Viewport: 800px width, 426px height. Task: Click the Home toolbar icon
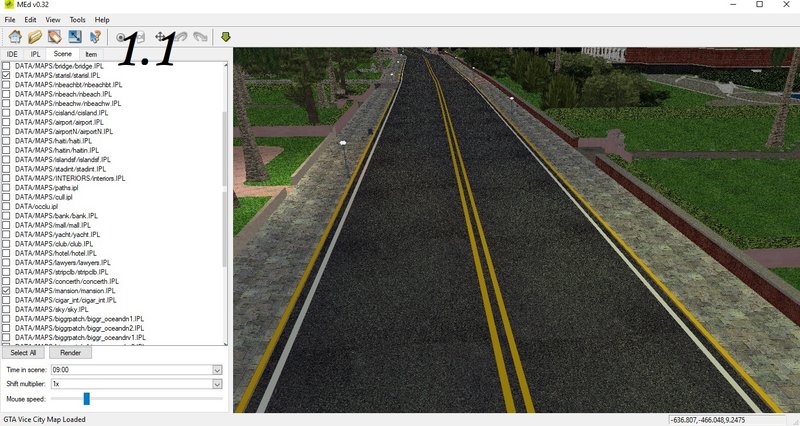pyautogui.click(x=15, y=37)
